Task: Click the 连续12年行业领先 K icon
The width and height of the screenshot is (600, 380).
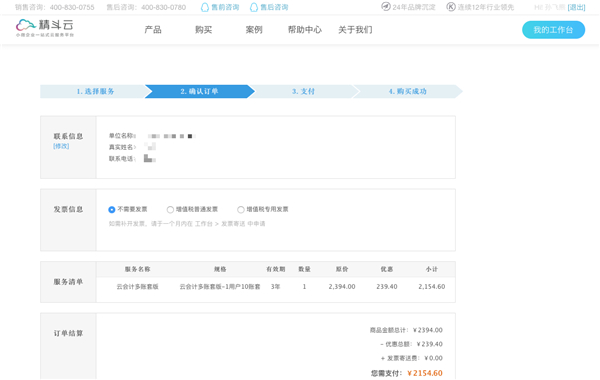Action: (451, 7)
